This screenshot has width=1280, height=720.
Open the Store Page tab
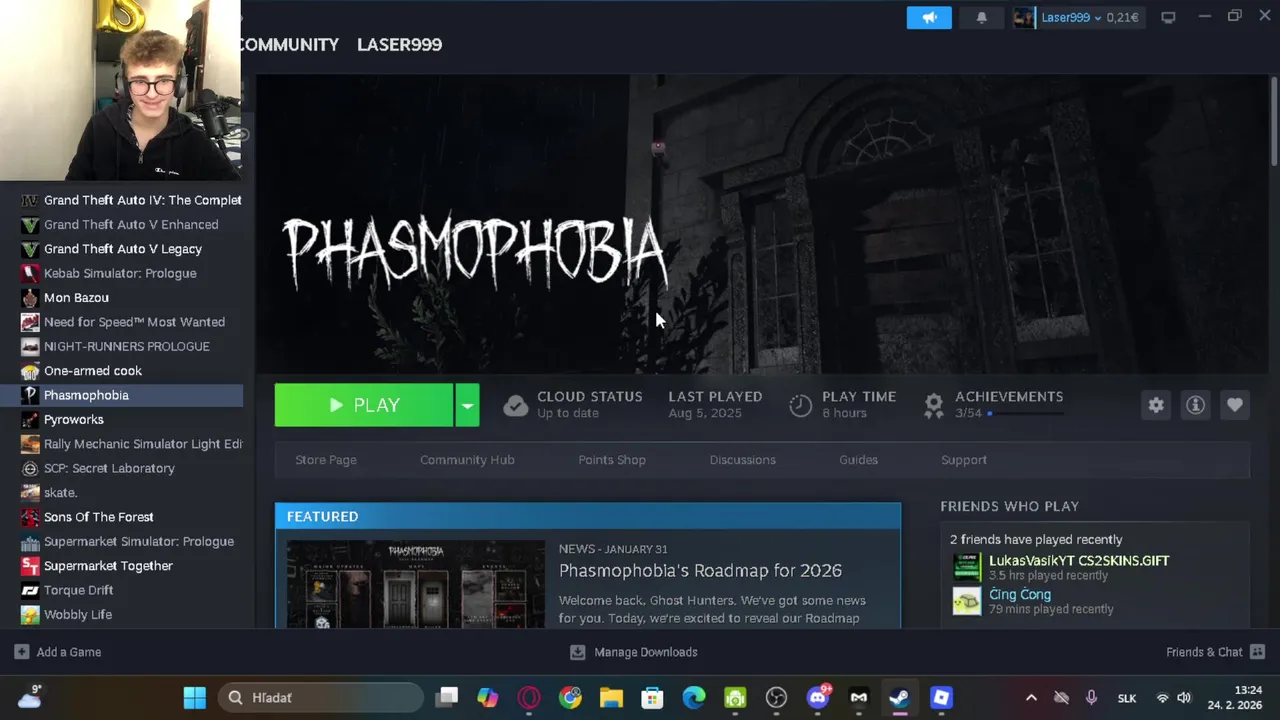coord(326,460)
